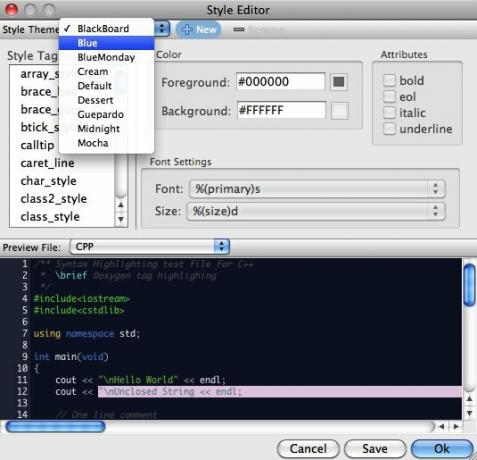This screenshot has width=477, height=460.
Task: Click the Style Tags list up arrow
Action: (121, 205)
